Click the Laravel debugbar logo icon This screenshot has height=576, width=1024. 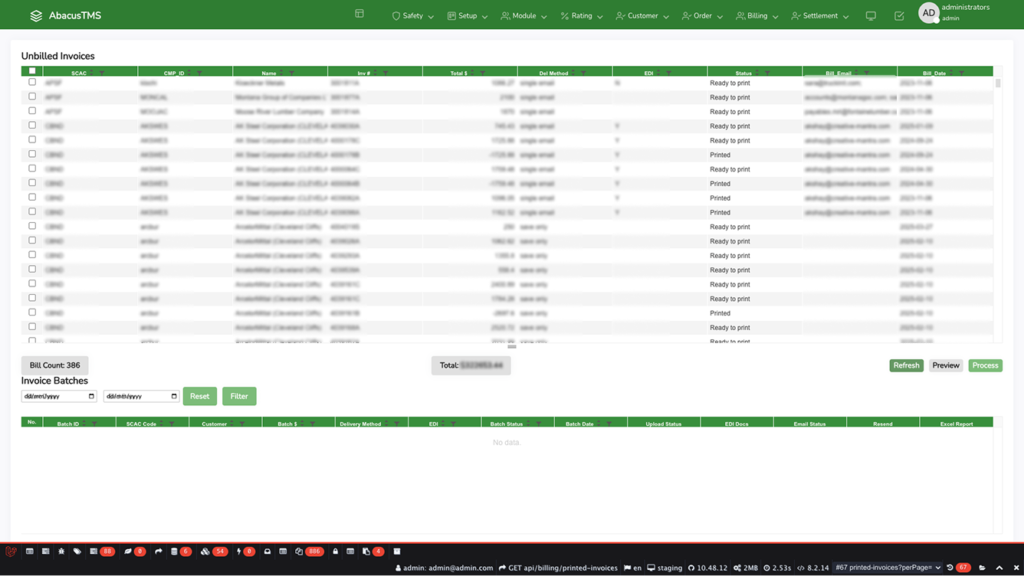[x=11, y=551]
